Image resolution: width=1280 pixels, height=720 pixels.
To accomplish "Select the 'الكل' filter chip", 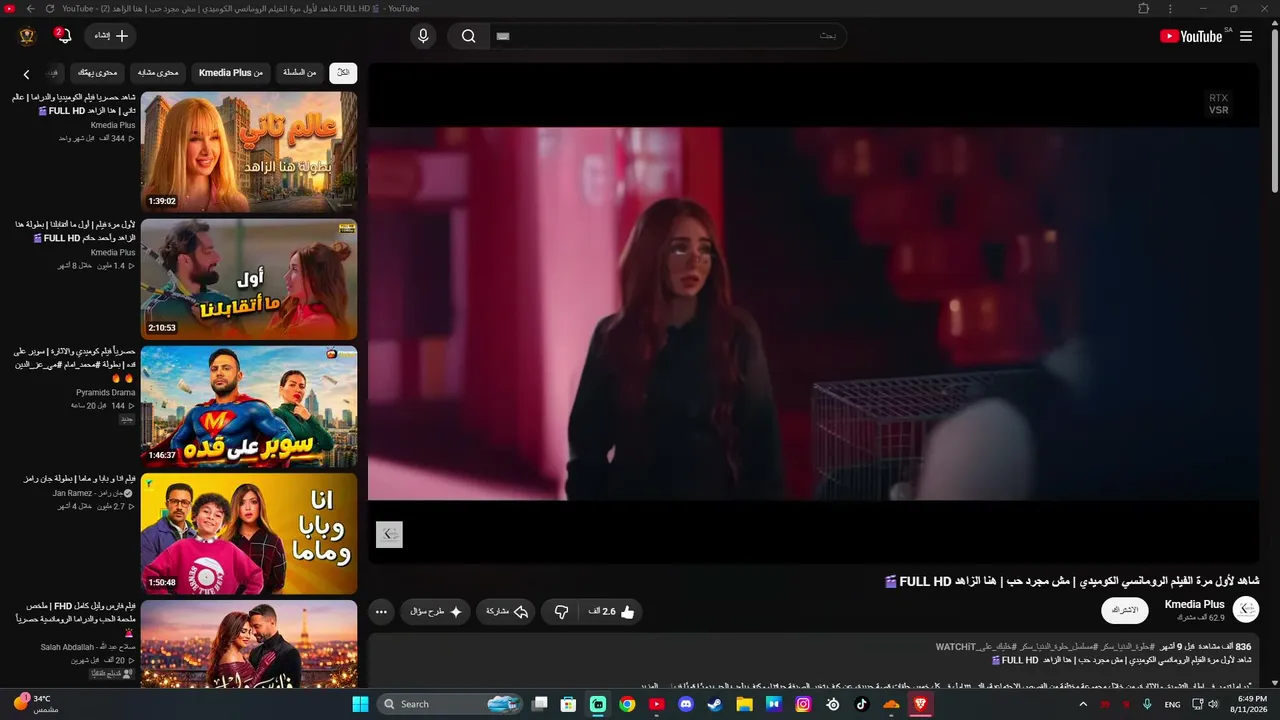I will pyautogui.click(x=343, y=72).
